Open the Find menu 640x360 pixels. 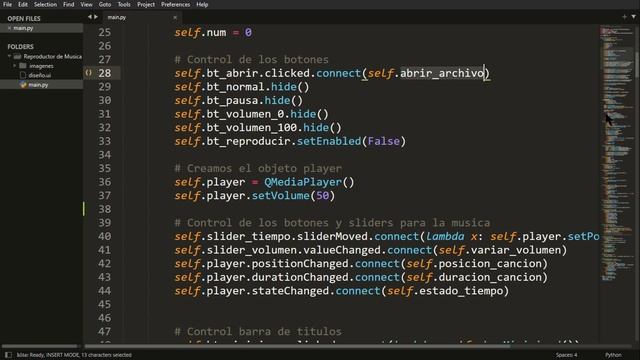click(x=69, y=4)
